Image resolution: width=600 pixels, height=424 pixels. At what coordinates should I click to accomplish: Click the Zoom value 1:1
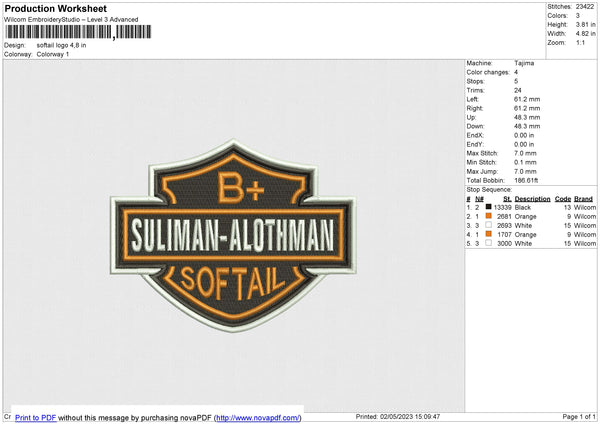point(580,42)
